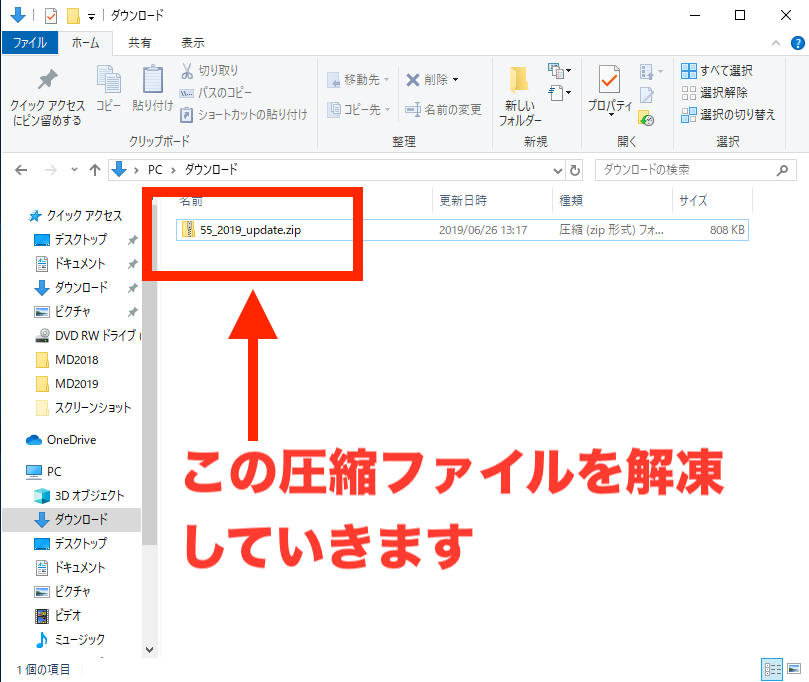Open the File (ファイル) tab

pyautogui.click(x=30, y=43)
